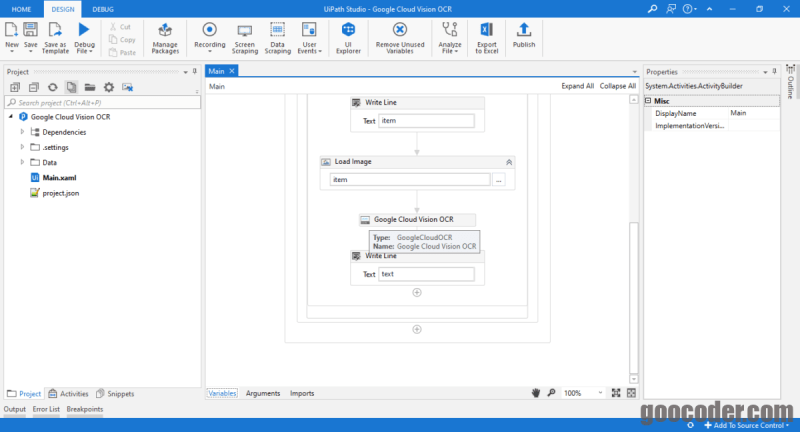
Task: Click Remove Unused Screenshots icon
Action: point(128,87)
